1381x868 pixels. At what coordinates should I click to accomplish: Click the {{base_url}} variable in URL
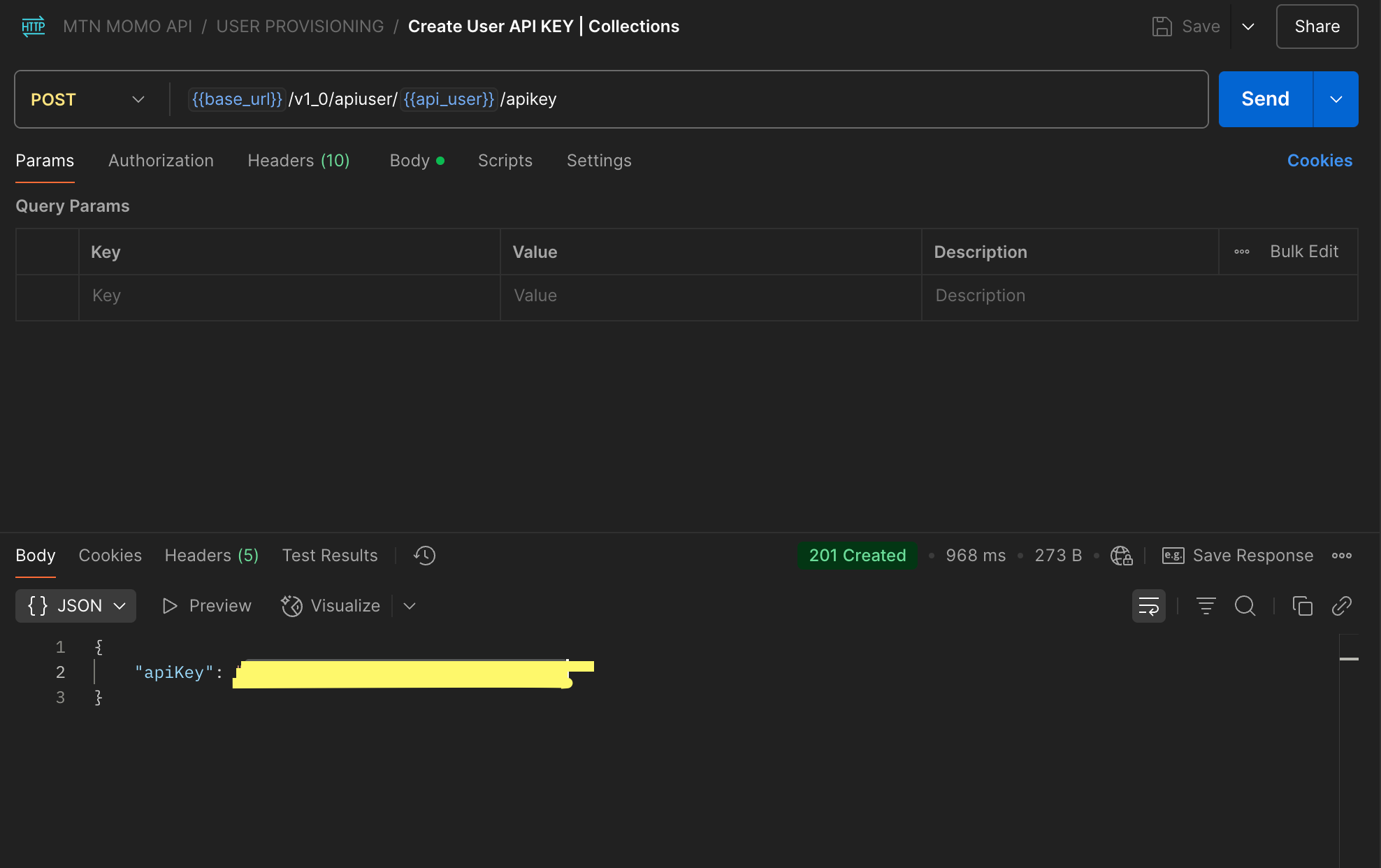tap(237, 99)
